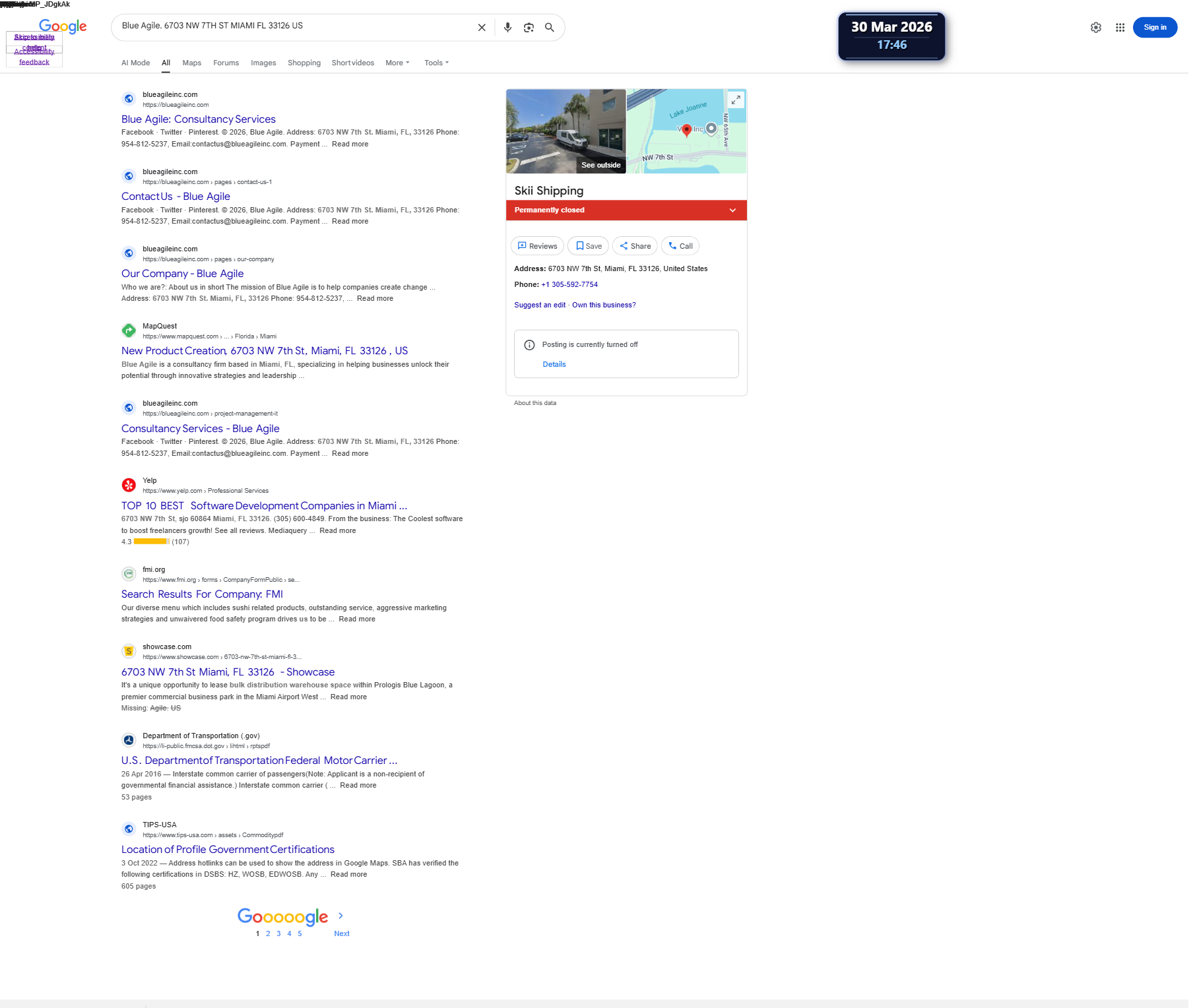
Task: Click the info icon beside Posting notice
Action: point(529,345)
